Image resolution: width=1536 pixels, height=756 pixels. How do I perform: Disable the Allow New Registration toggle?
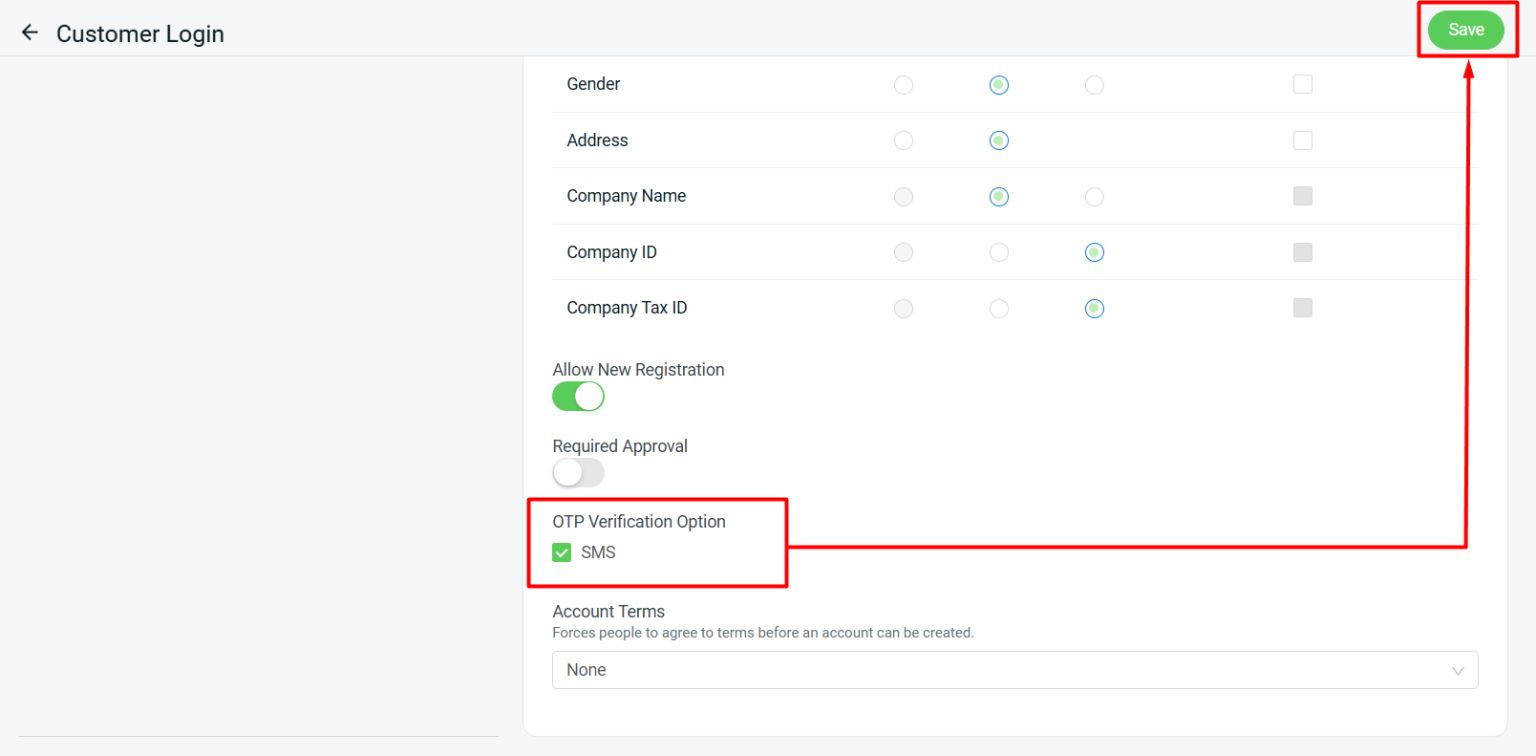[578, 396]
